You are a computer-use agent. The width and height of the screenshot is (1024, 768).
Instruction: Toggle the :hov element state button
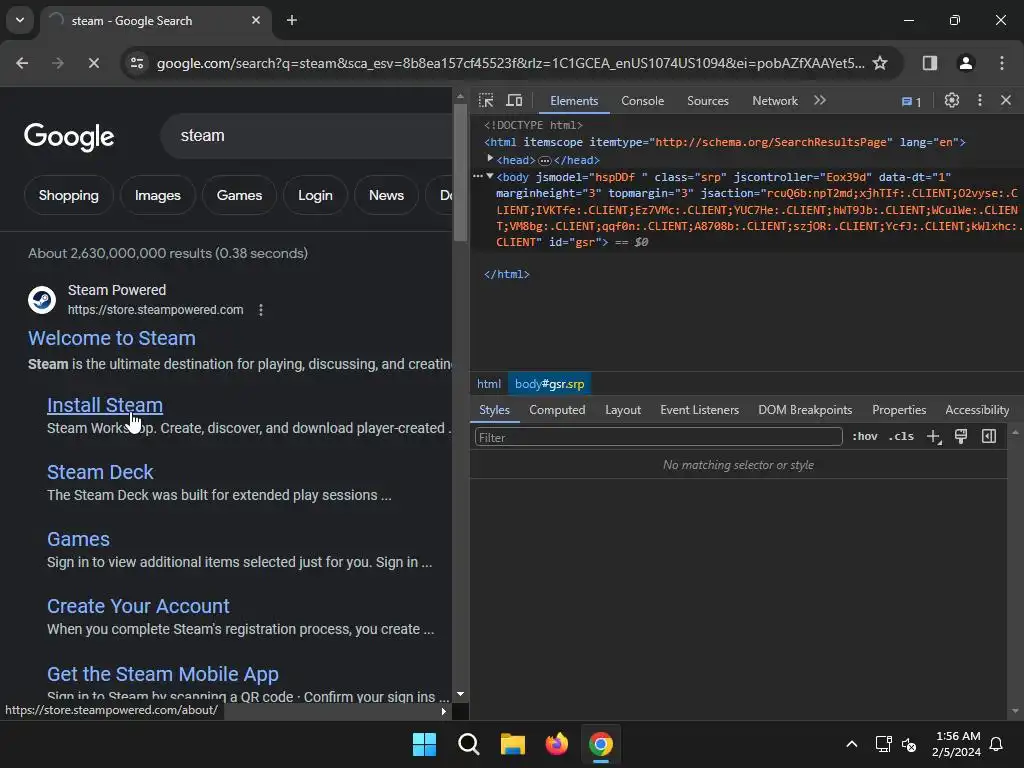865,436
